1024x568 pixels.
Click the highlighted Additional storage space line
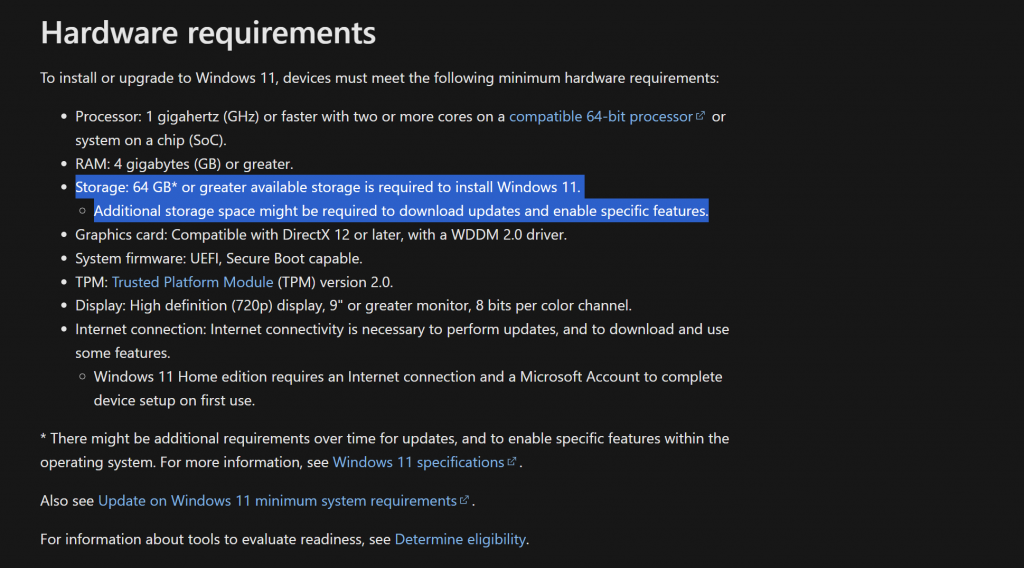pos(400,211)
